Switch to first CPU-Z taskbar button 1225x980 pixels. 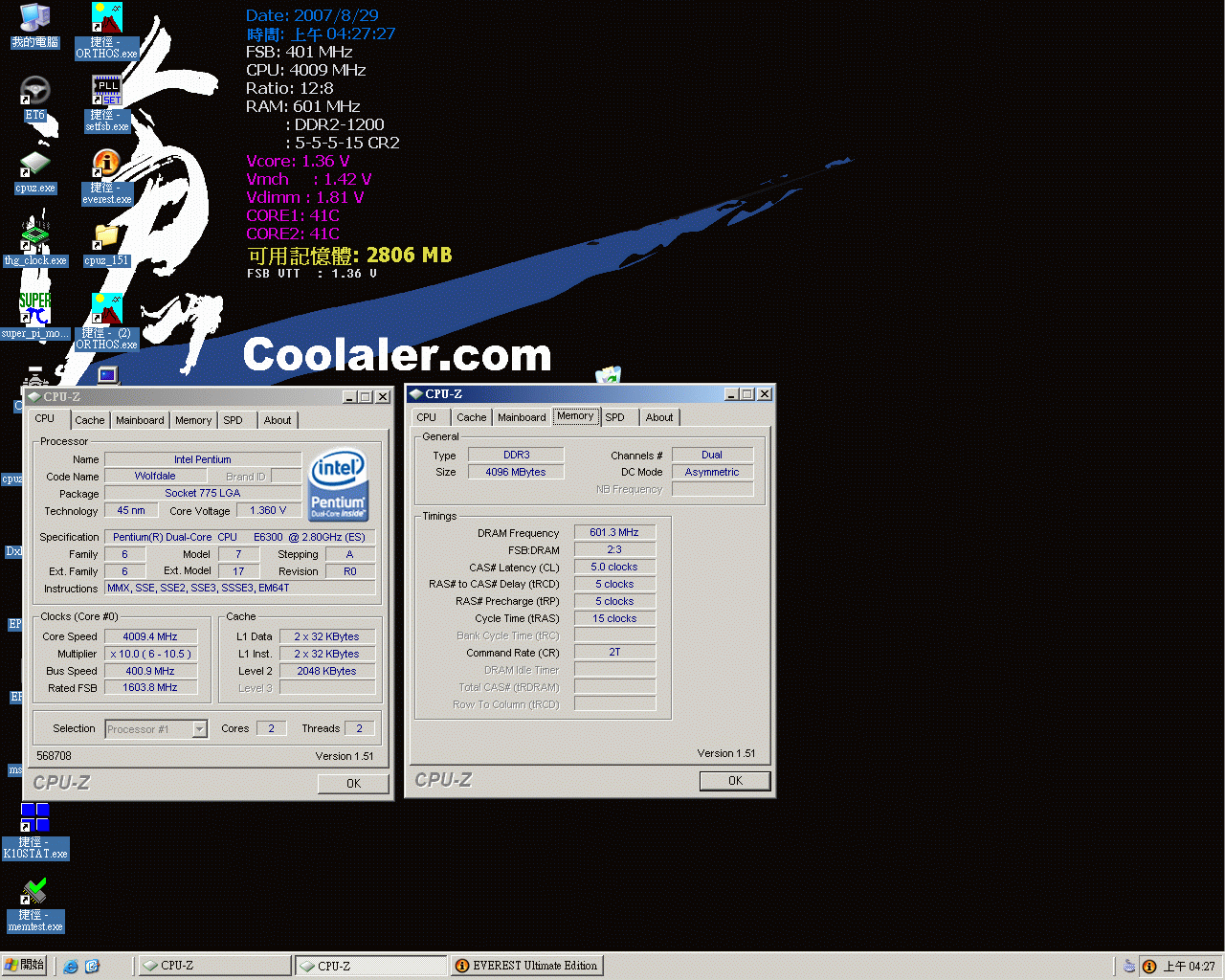215,966
